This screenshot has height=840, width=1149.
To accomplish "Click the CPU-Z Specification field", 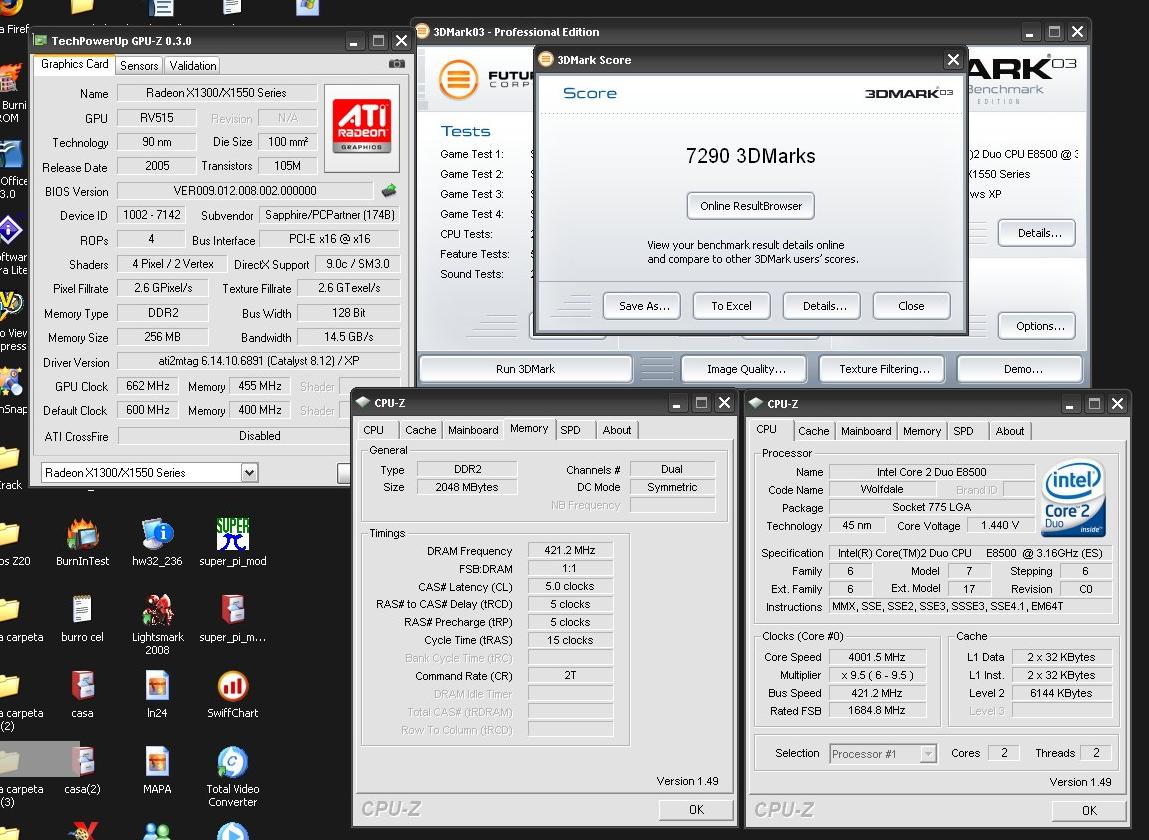I will (969, 553).
